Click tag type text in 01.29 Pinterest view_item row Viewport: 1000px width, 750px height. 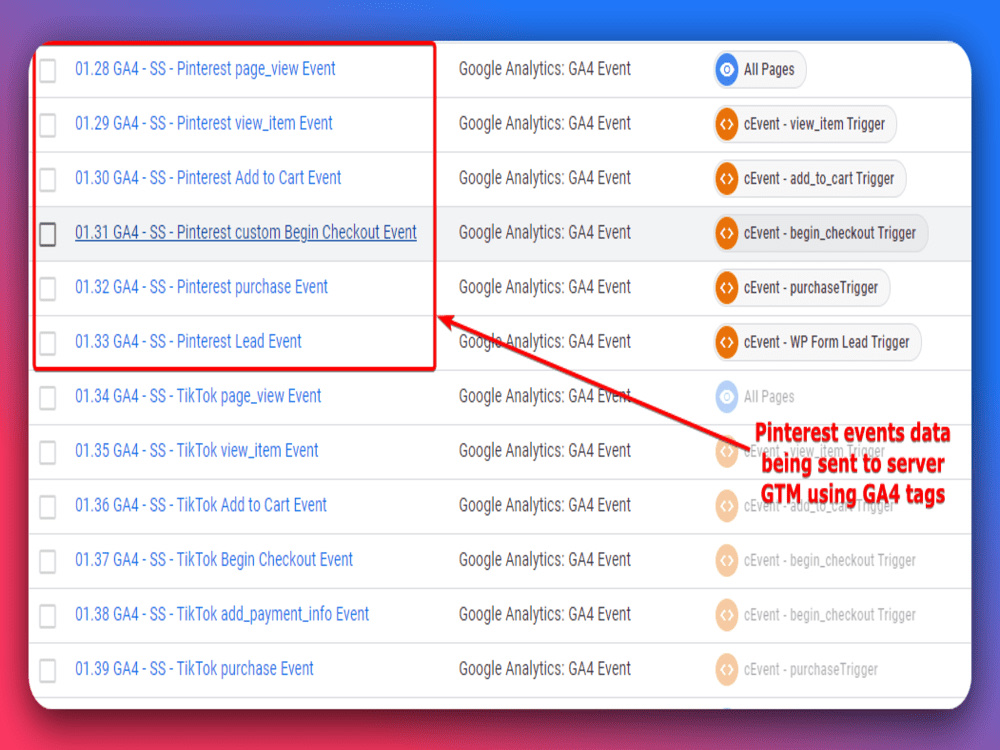(545, 123)
